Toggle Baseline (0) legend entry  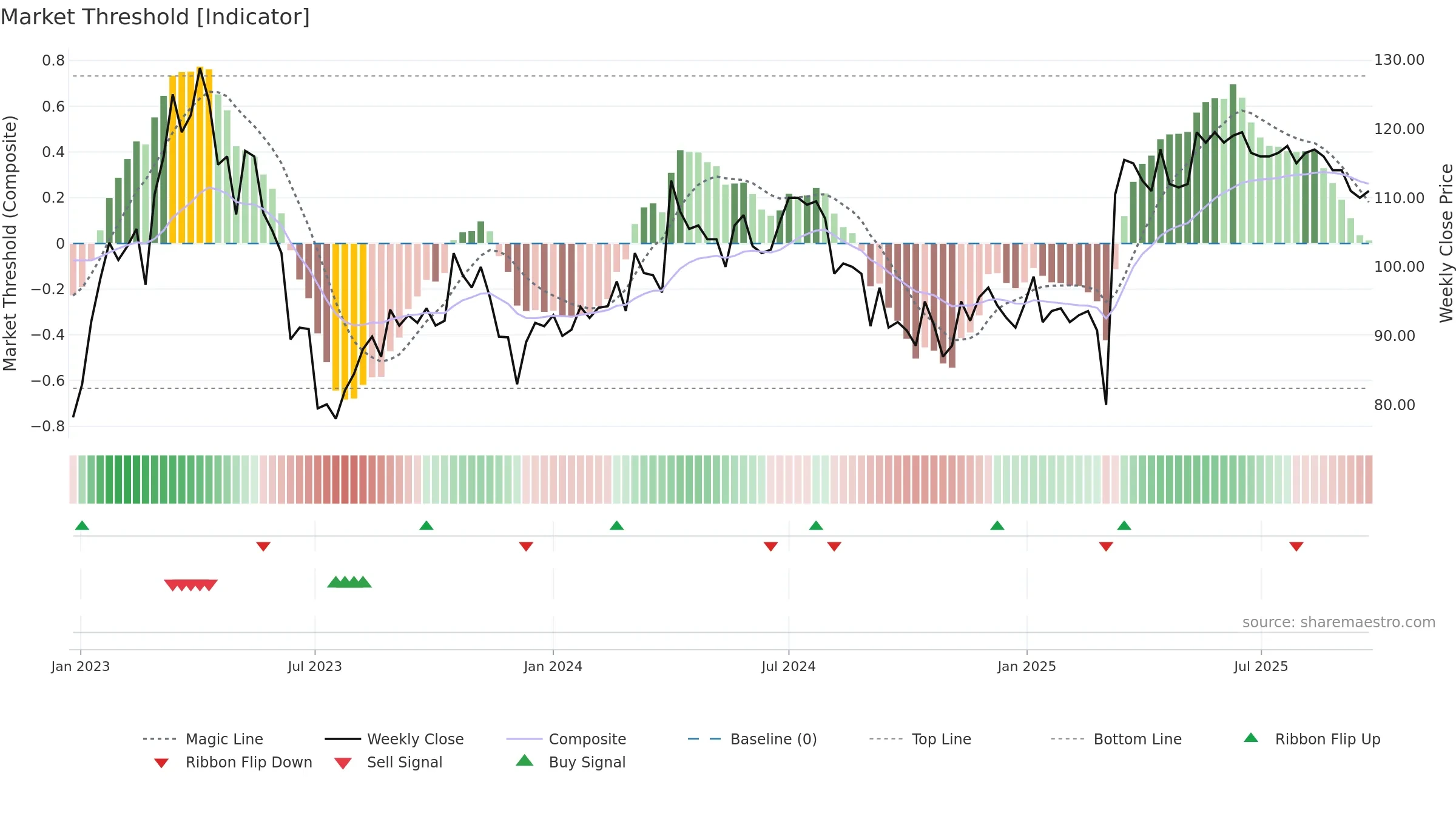click(752, 739)
